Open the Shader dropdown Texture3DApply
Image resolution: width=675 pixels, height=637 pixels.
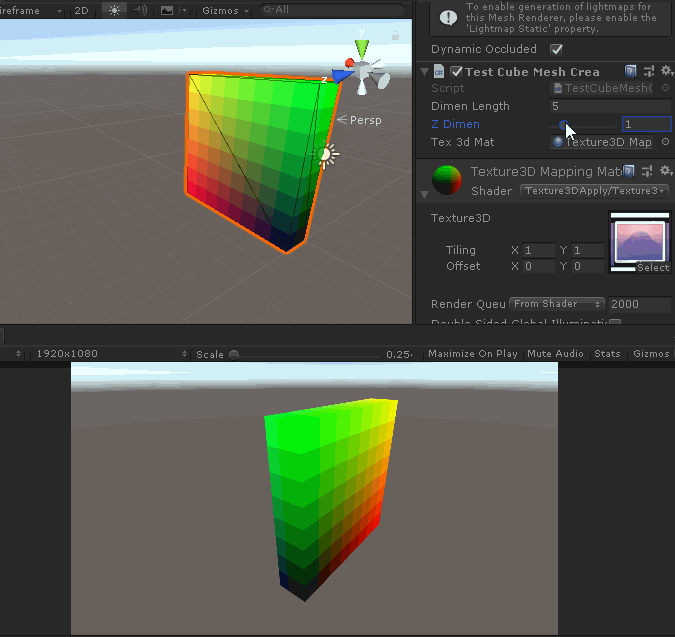[594, 191]
